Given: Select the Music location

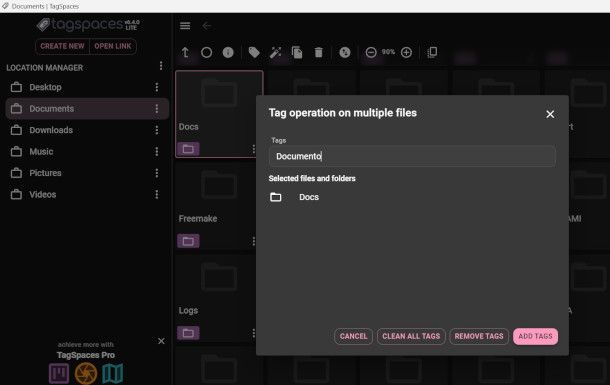Looking at the screenshot, I should [87, 151].
